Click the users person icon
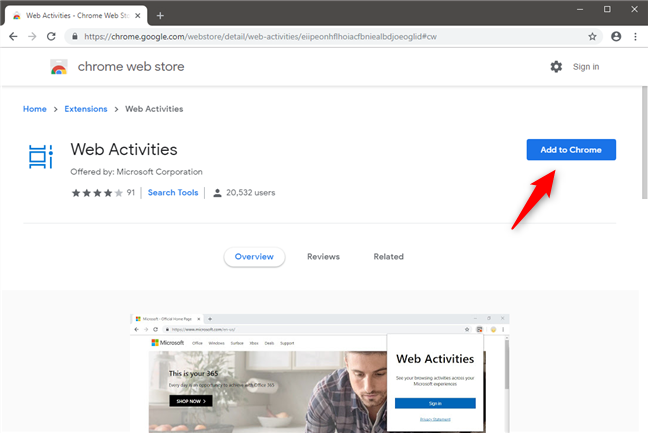Screen dimensions: 648x433 coord(217,193)
